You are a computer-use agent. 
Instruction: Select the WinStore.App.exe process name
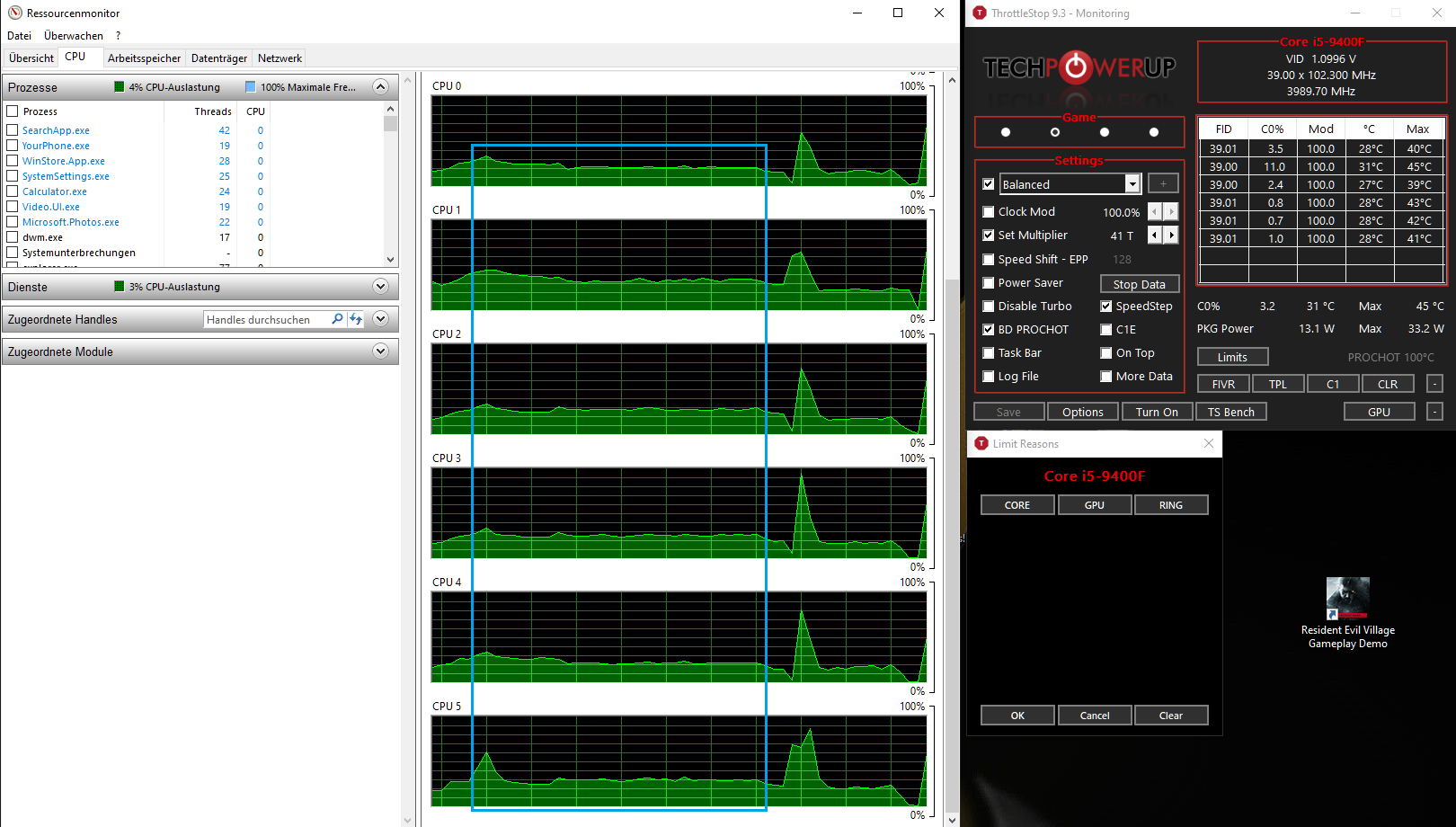(x=64, y=161)
